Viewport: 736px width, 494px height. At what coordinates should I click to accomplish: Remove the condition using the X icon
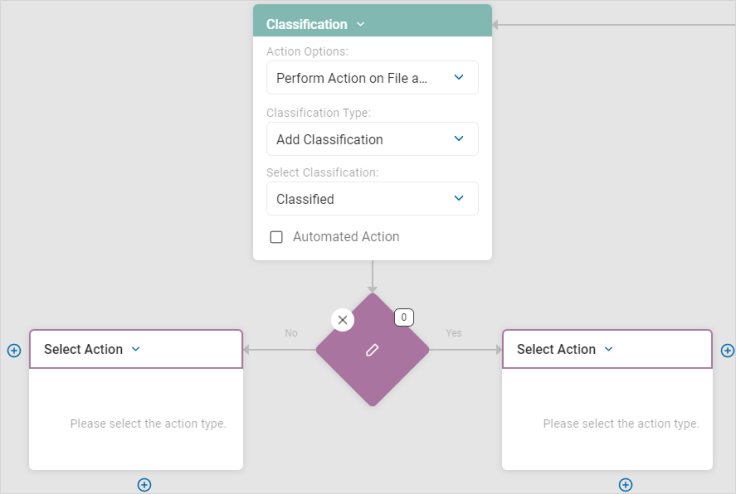click(x=343, y=320)
